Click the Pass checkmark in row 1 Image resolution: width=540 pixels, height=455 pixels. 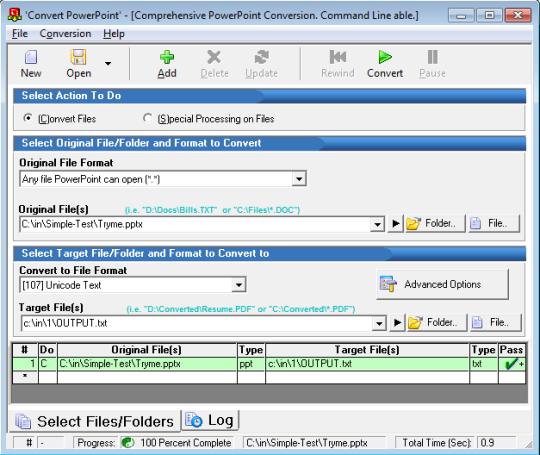(512, 364)
